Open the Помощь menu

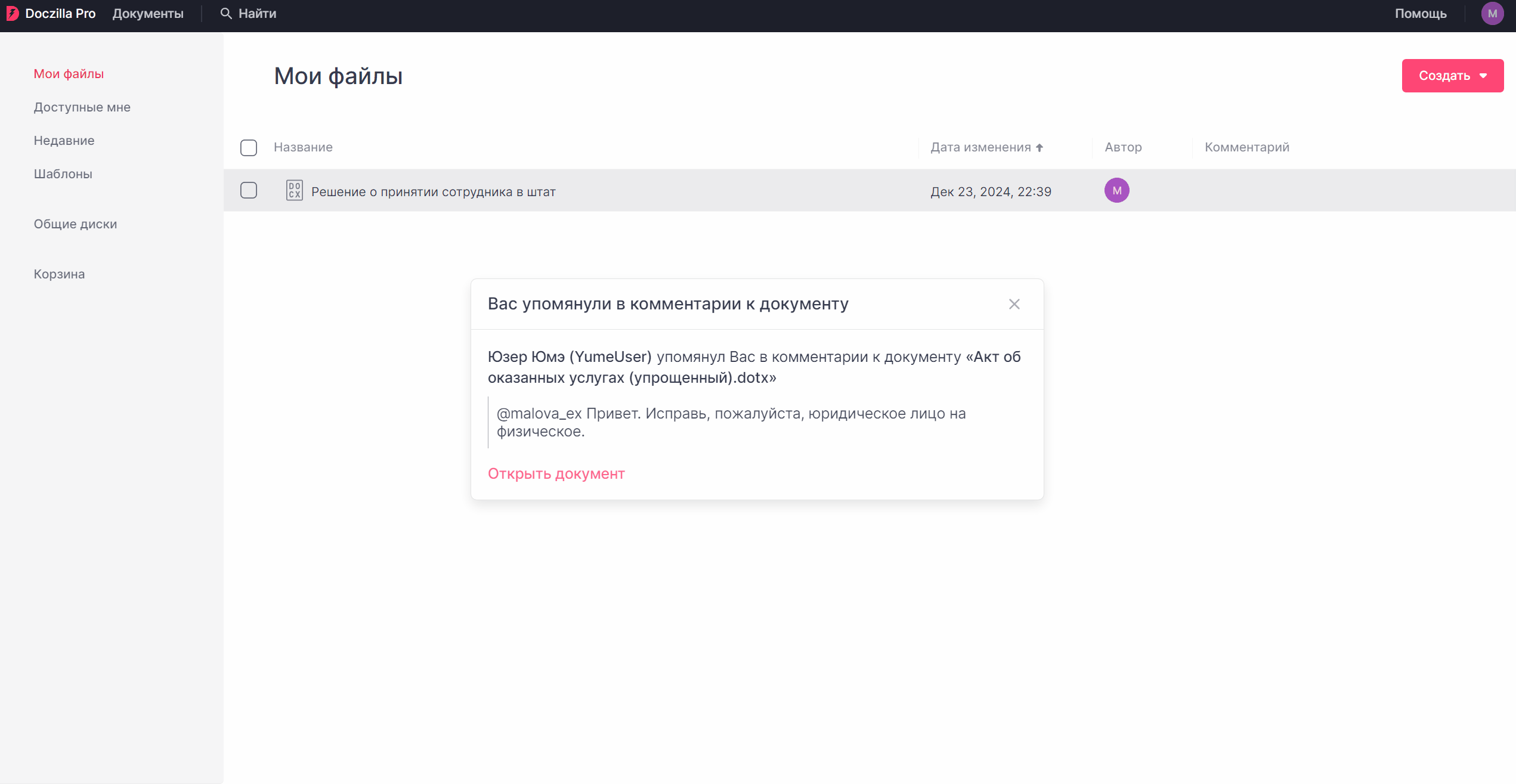[x=1420, y=14]
